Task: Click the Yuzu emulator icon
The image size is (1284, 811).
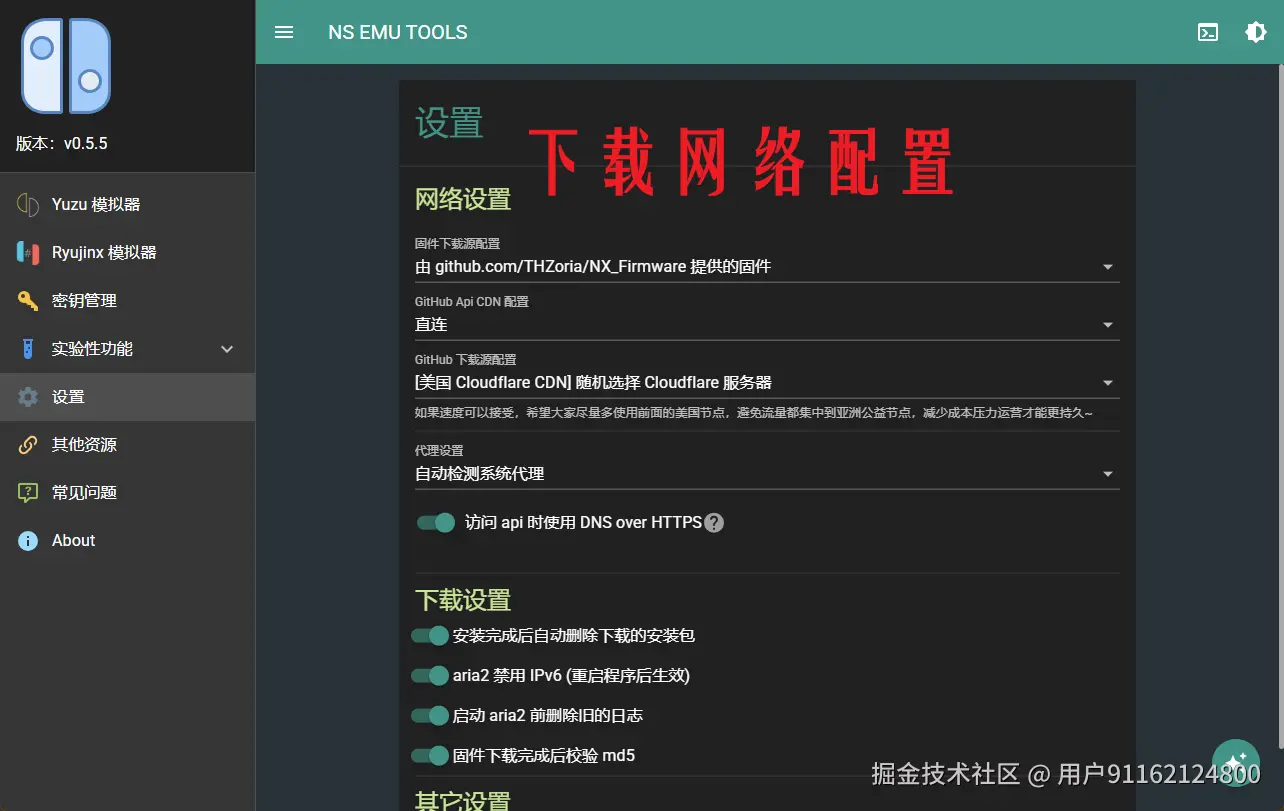Action: [28, 204]
